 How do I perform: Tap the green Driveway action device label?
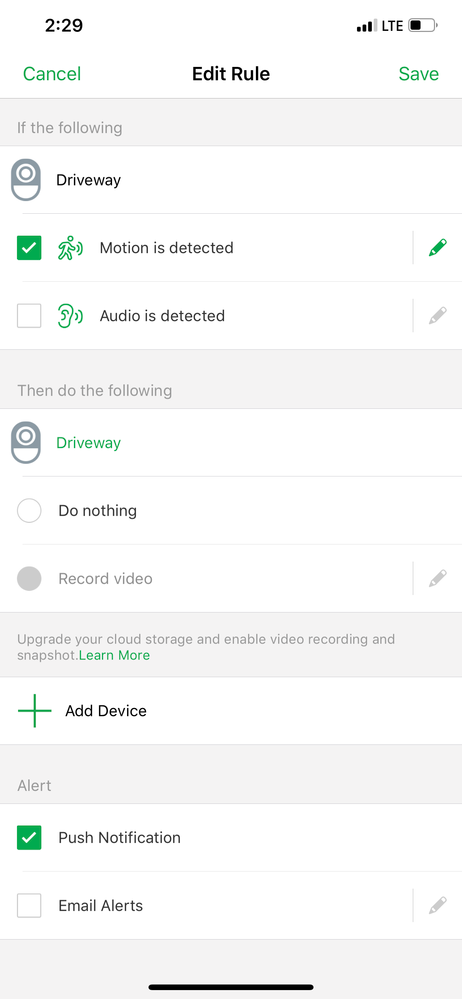pyautogui.click(x=89, y=443)
